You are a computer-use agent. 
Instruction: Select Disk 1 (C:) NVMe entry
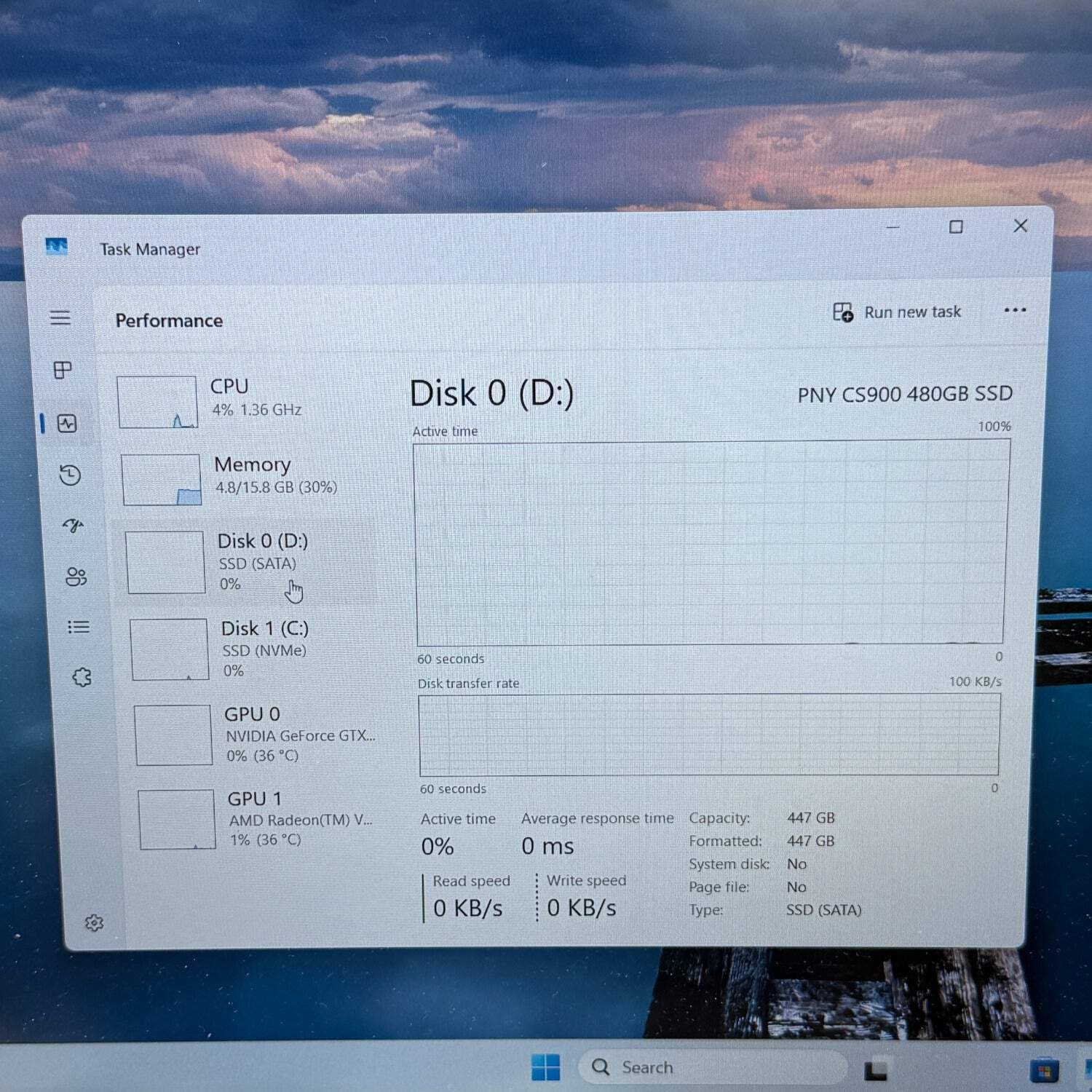pos(252,649)
